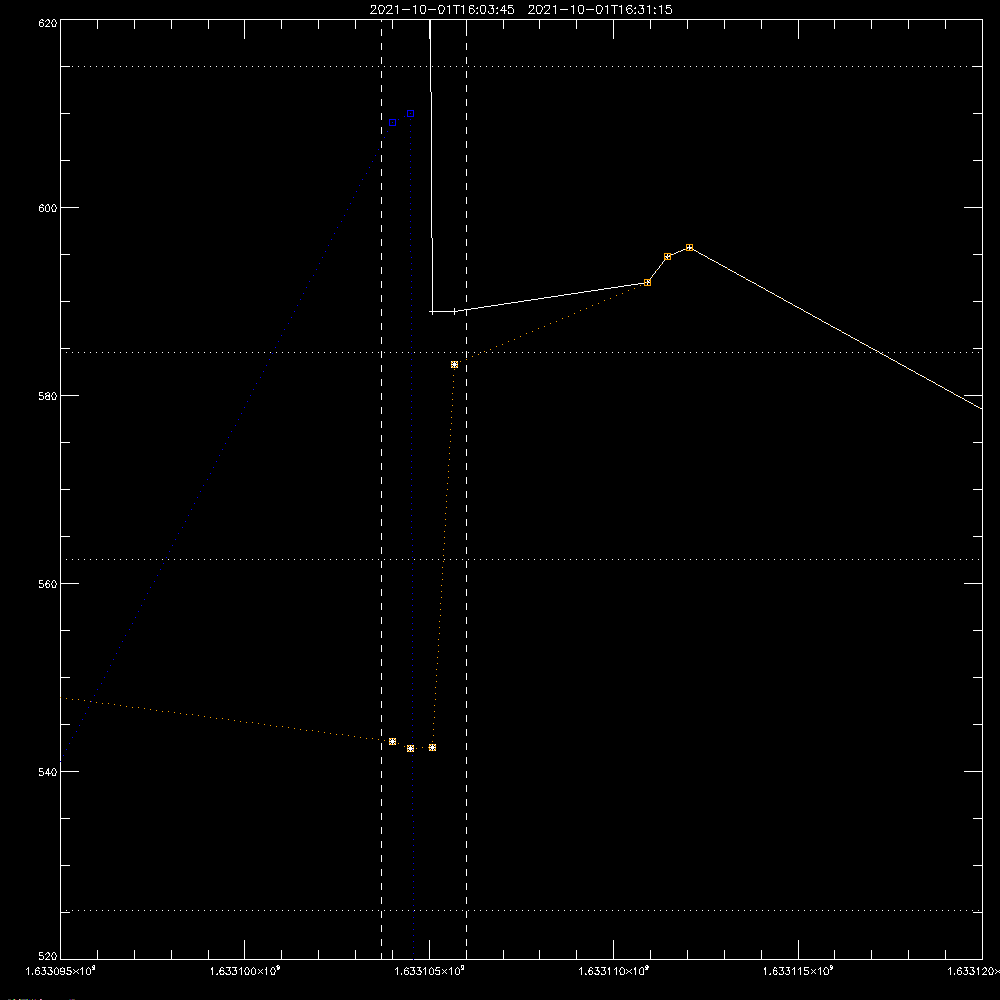Click the x-axis label 1.633100×10⁹
The image size is (1000, 1000).
(x=245, y=971)
